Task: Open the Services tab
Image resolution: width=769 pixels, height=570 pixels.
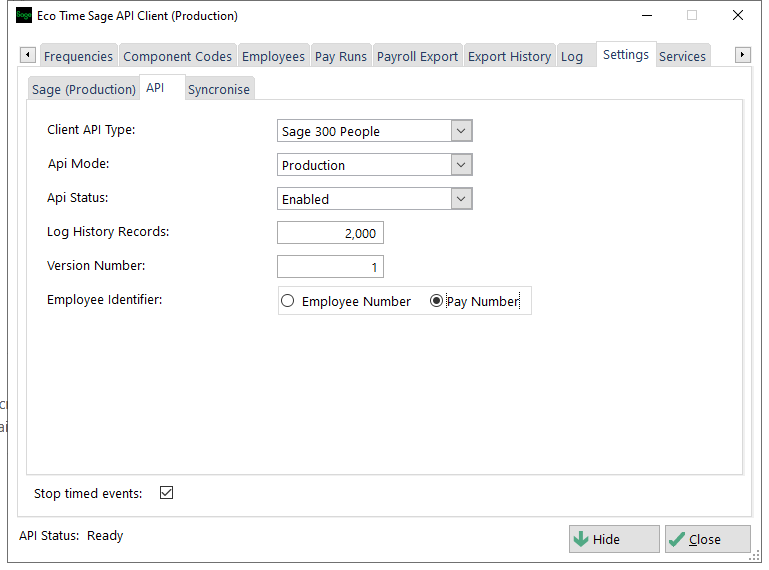Action: 682,56
